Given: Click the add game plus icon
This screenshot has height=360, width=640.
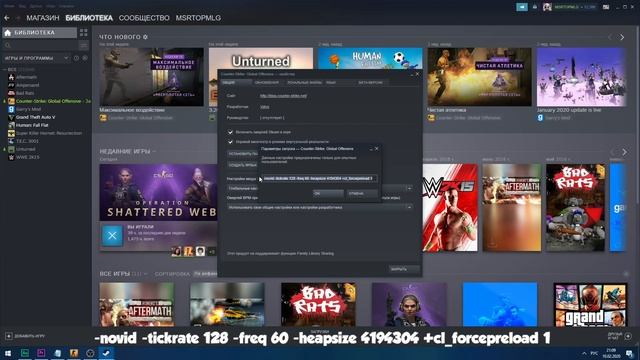Looking at the screenshot, I should pos(9,336).
